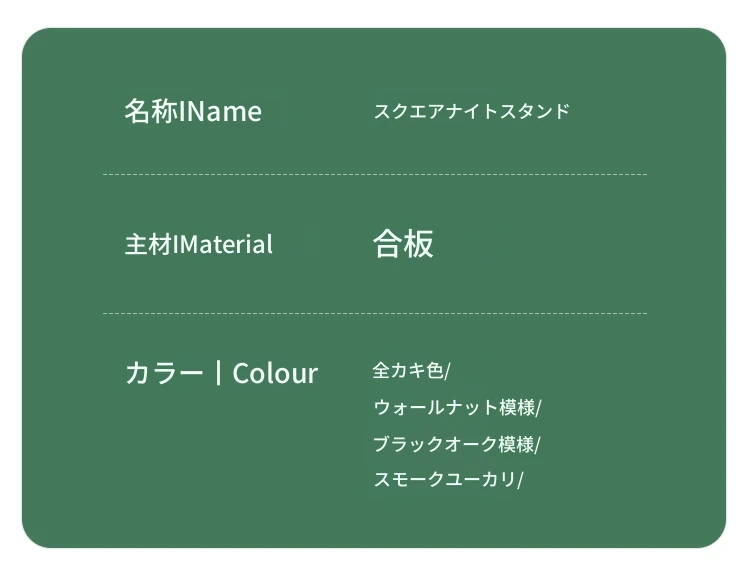750x568 pixels.
Task: Click the 板 character in the material value
Action: pyautogui.click(x=419, y=244)
